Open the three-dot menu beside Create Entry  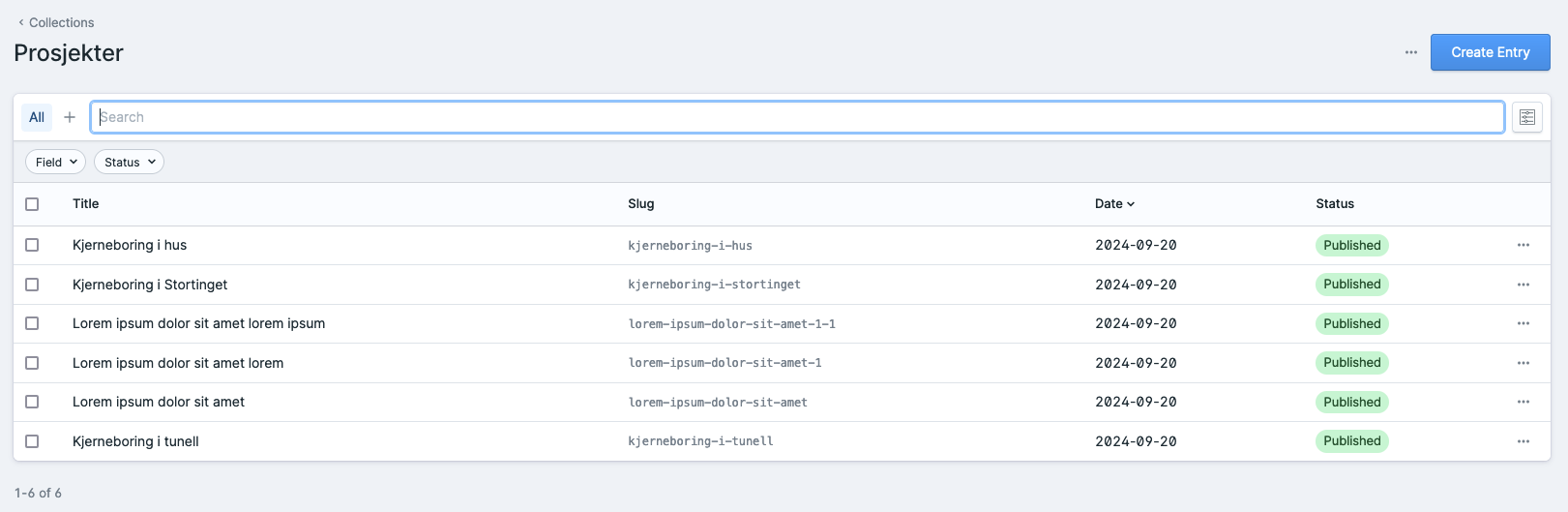[x=1410, y=52]
